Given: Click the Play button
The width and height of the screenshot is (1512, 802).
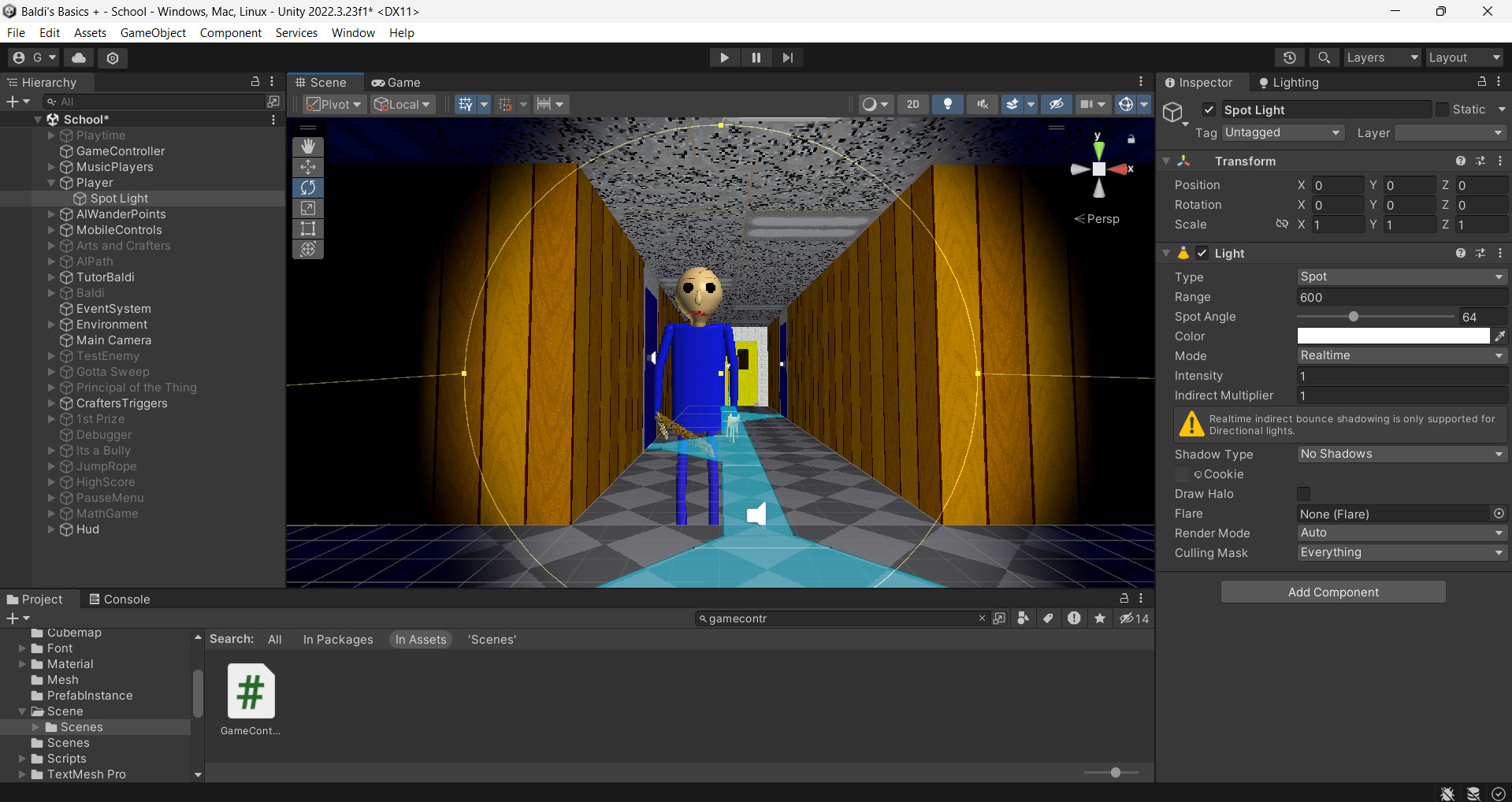Looking at the screenshot, I should coord(724,58).
